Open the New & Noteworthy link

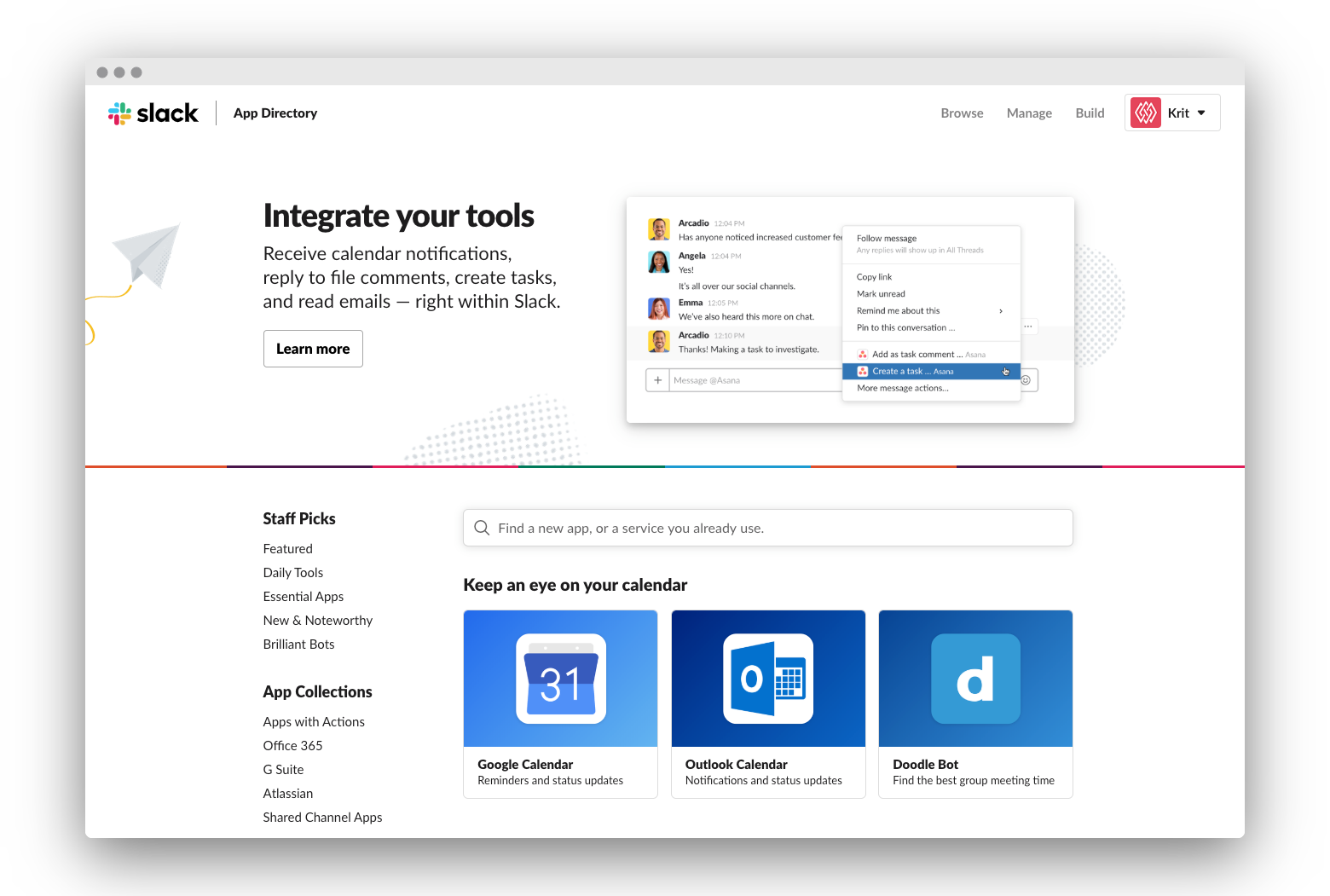(x=318, y=621)
